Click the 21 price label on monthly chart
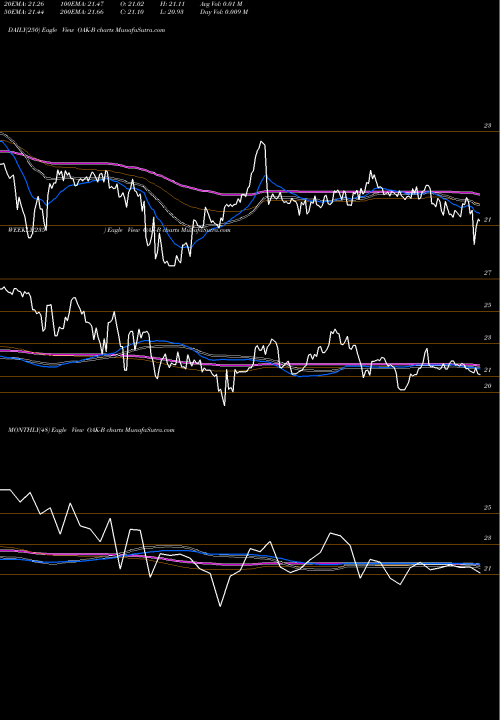Screen dimensions: 500x720 point(488,569)
